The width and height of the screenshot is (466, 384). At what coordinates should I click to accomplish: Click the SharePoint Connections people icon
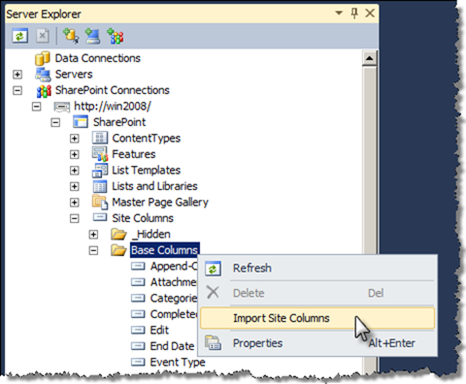[44, 90]
